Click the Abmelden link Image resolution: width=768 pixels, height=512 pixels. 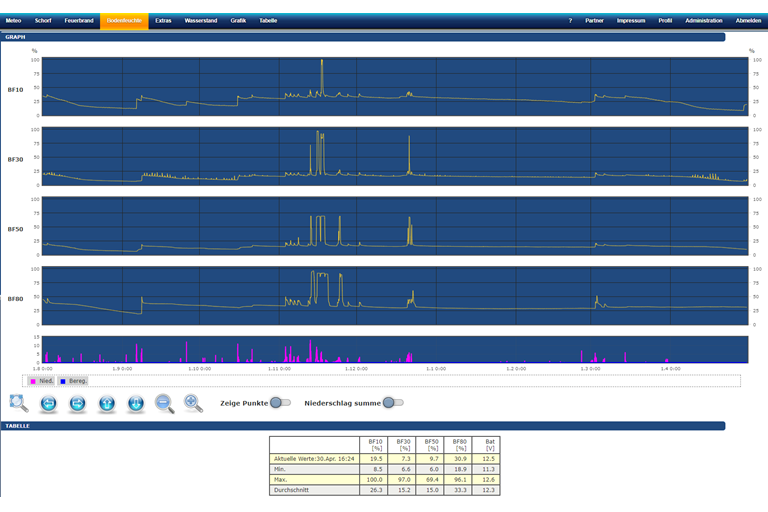pos(747,20)
